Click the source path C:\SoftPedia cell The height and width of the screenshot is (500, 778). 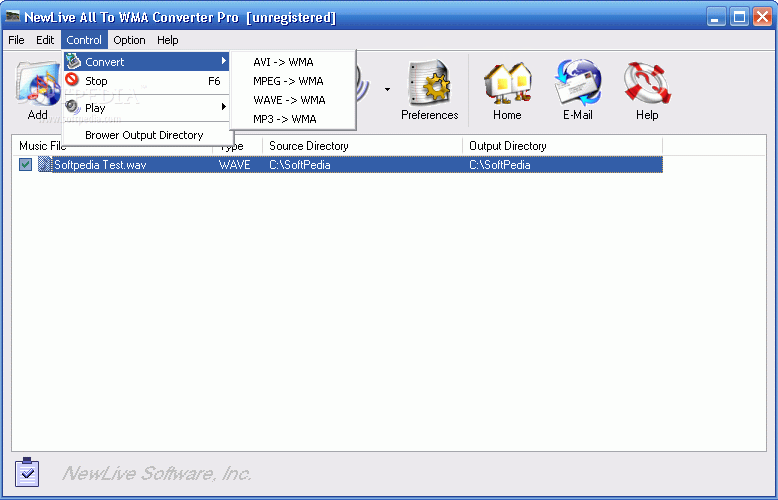point(300,165)
